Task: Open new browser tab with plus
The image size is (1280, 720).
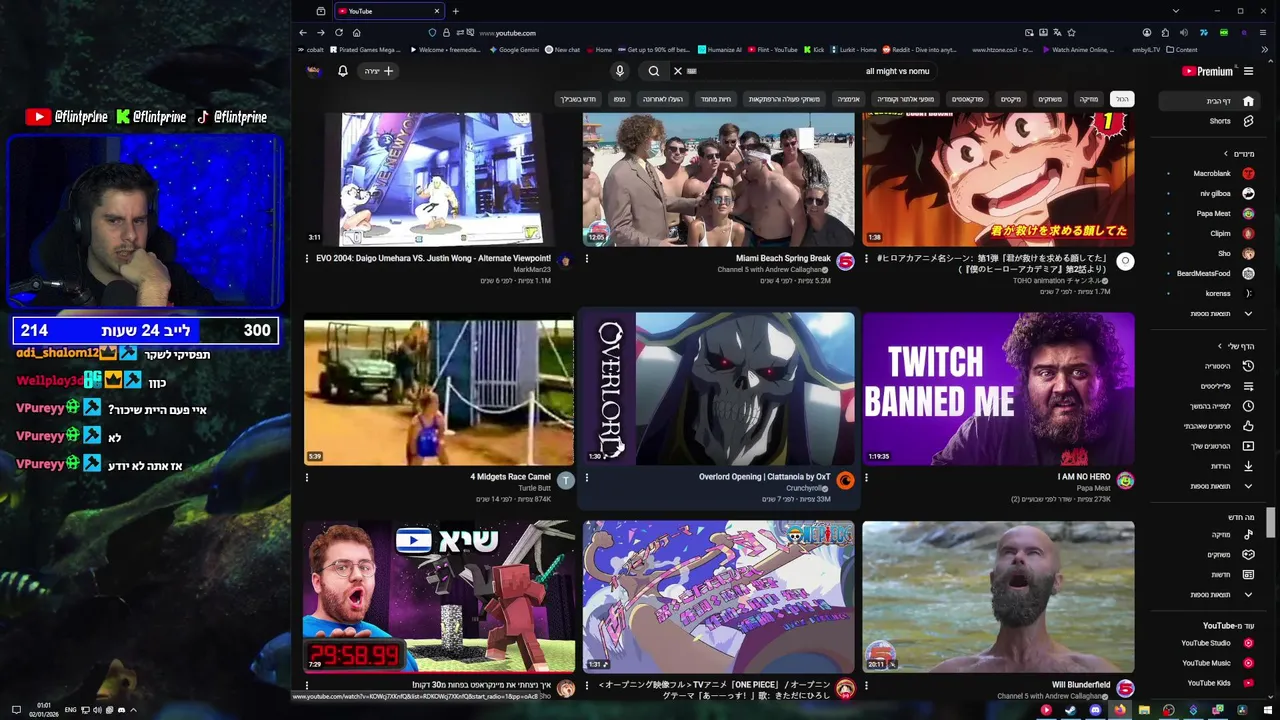Action: [455, 11]
